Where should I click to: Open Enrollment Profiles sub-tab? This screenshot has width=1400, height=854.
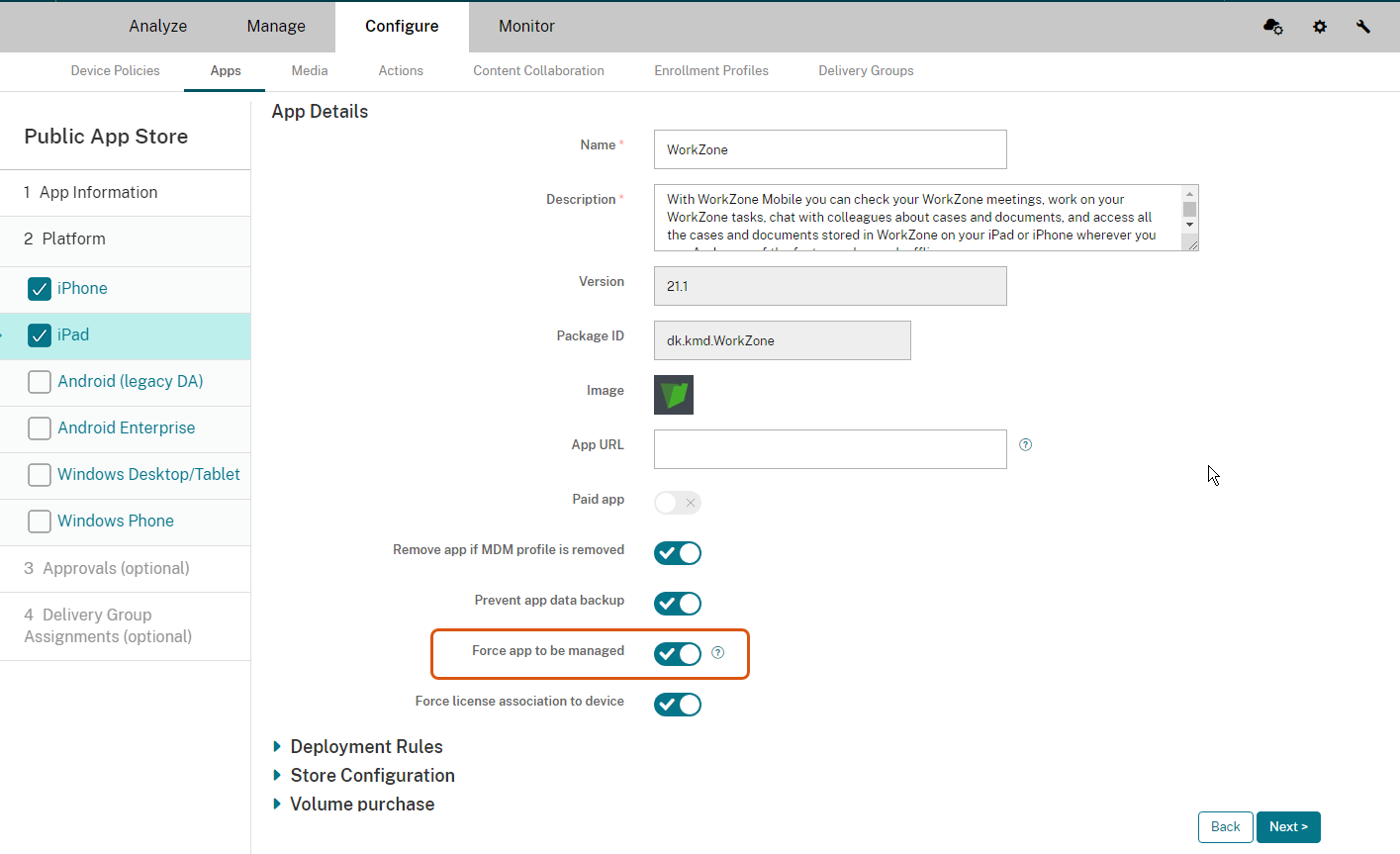(711, 71)
